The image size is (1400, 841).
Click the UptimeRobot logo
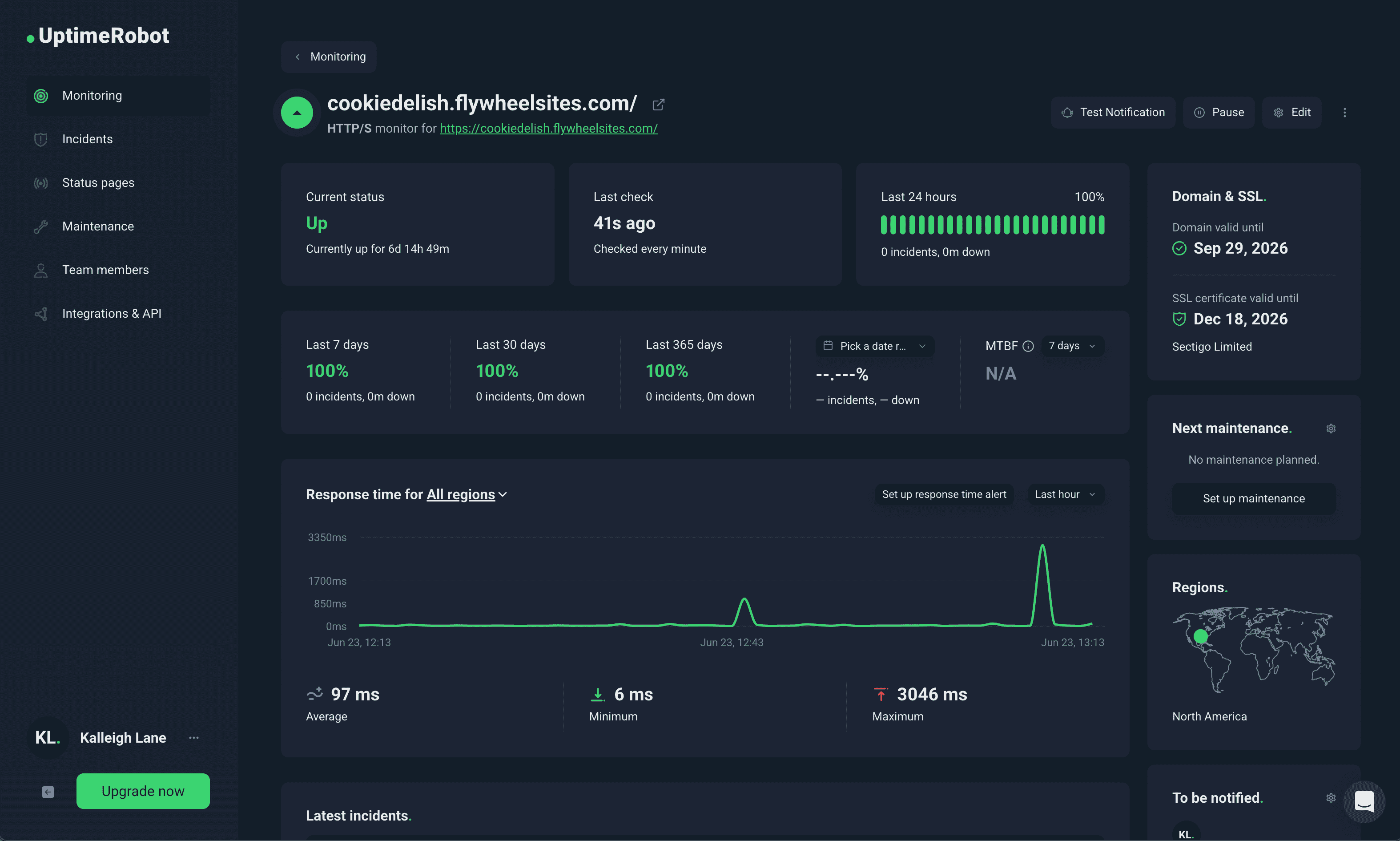[x=98, y=36]
